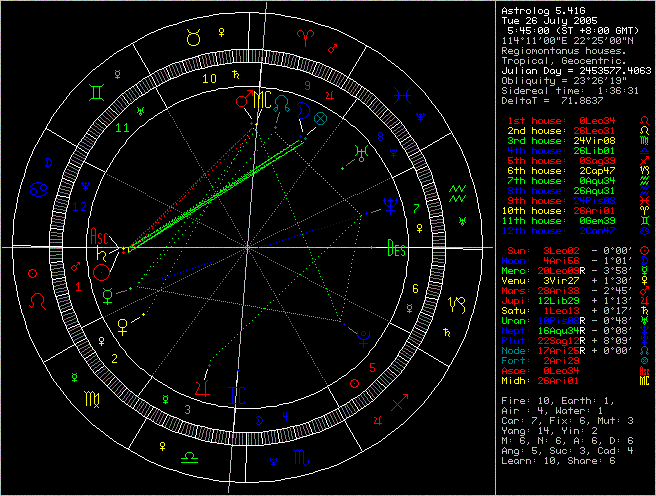Select the Sagittarius arrow glyph on the wheel
The height and width of the screenshot is (496, 656).
click(x=400, y=403)
